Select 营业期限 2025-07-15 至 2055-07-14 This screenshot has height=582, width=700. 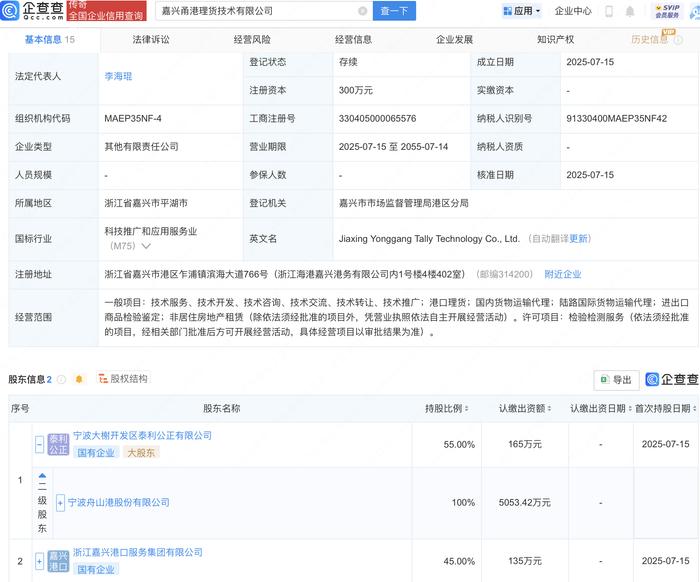tap(393, 147)
